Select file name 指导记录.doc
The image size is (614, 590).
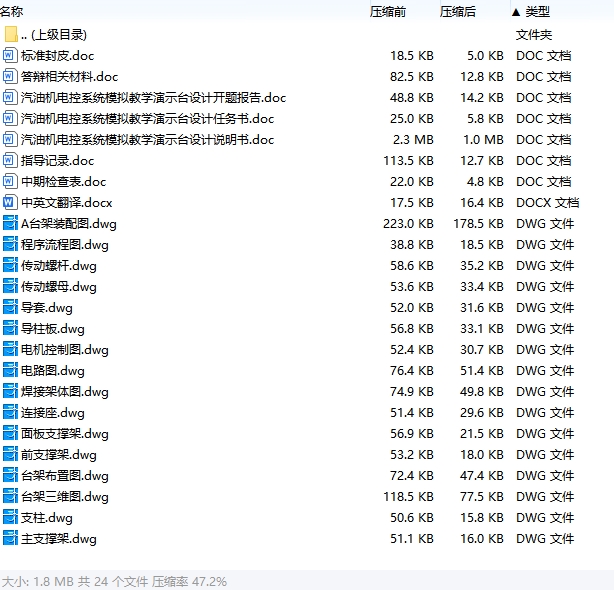click(58, 161)
